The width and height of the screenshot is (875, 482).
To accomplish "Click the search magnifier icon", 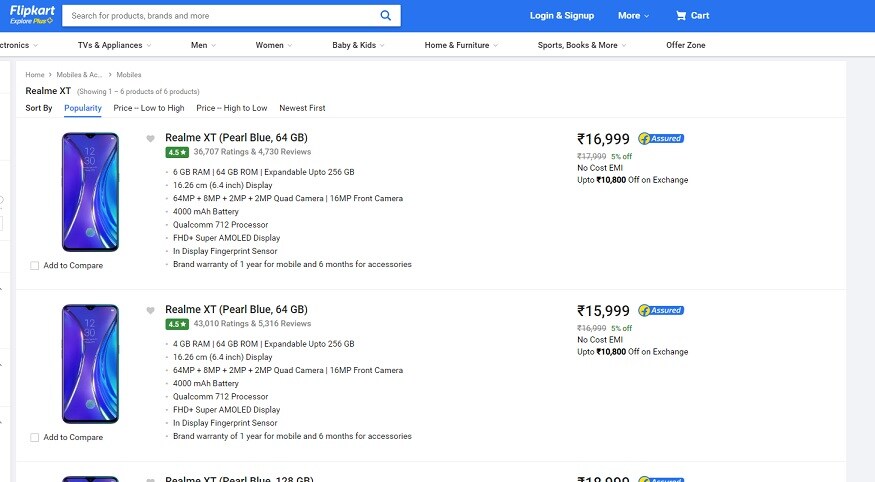I will click(386, 16).
